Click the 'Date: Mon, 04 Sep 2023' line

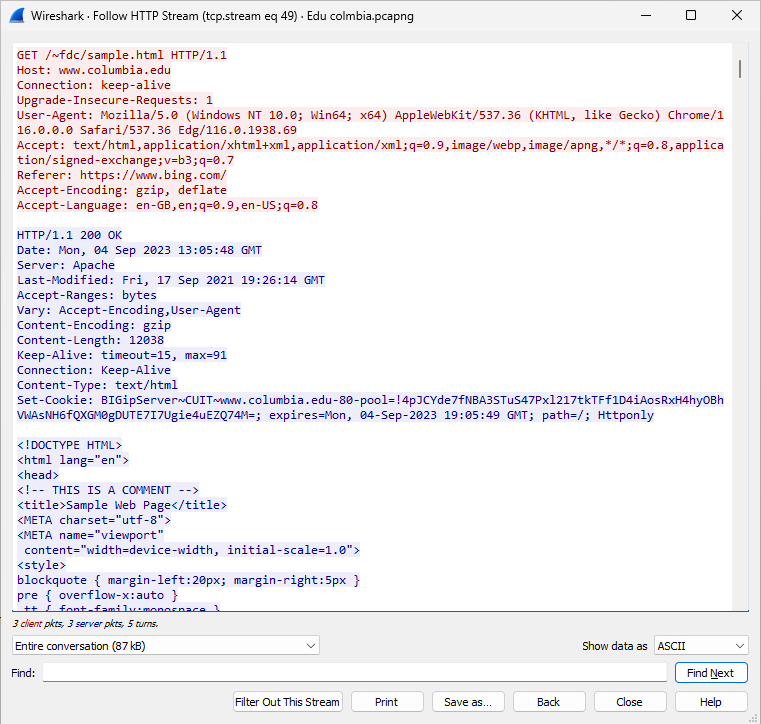coord(139,250)
